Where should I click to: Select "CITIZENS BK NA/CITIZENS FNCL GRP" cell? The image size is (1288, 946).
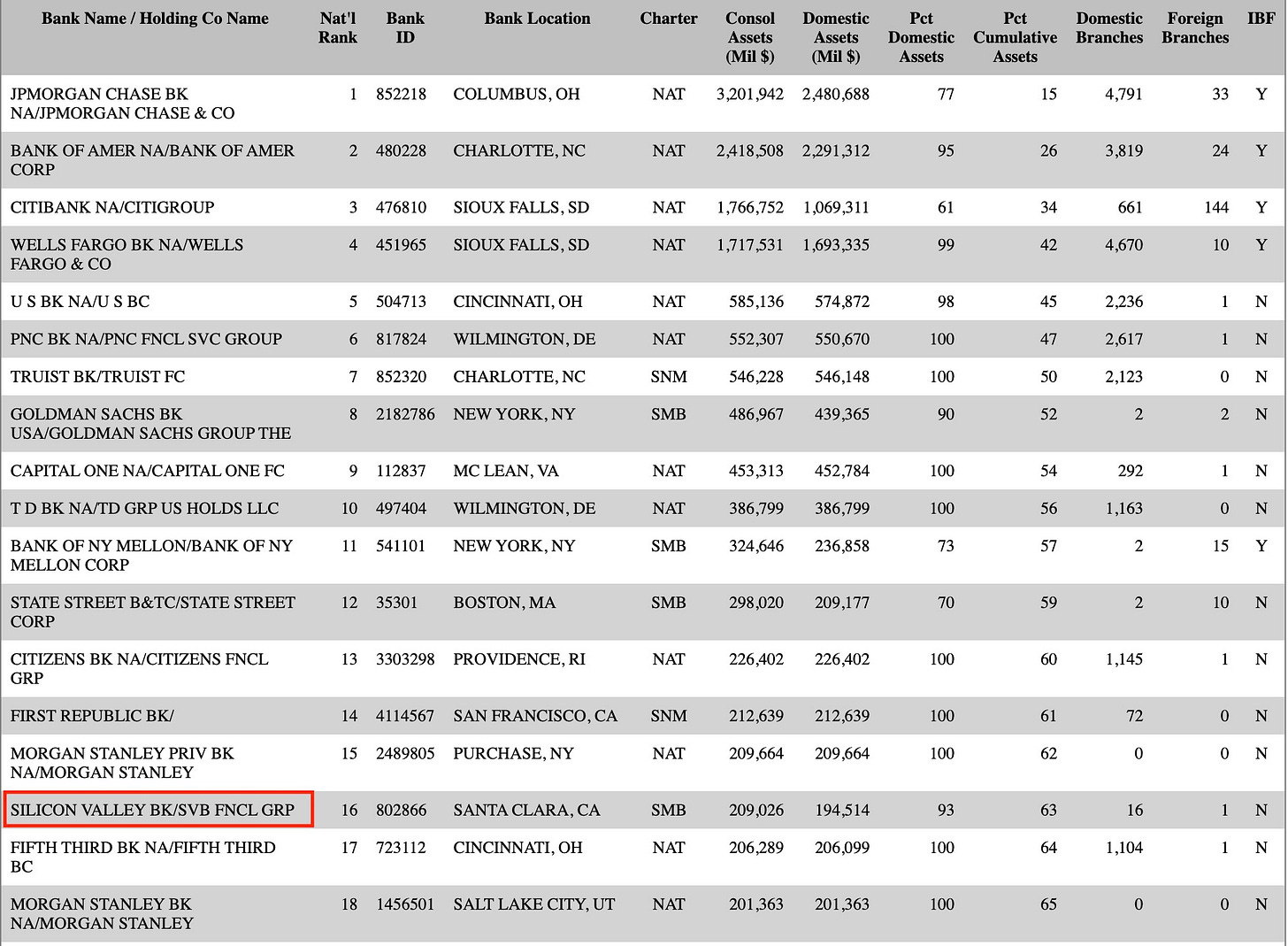[139, 669]
